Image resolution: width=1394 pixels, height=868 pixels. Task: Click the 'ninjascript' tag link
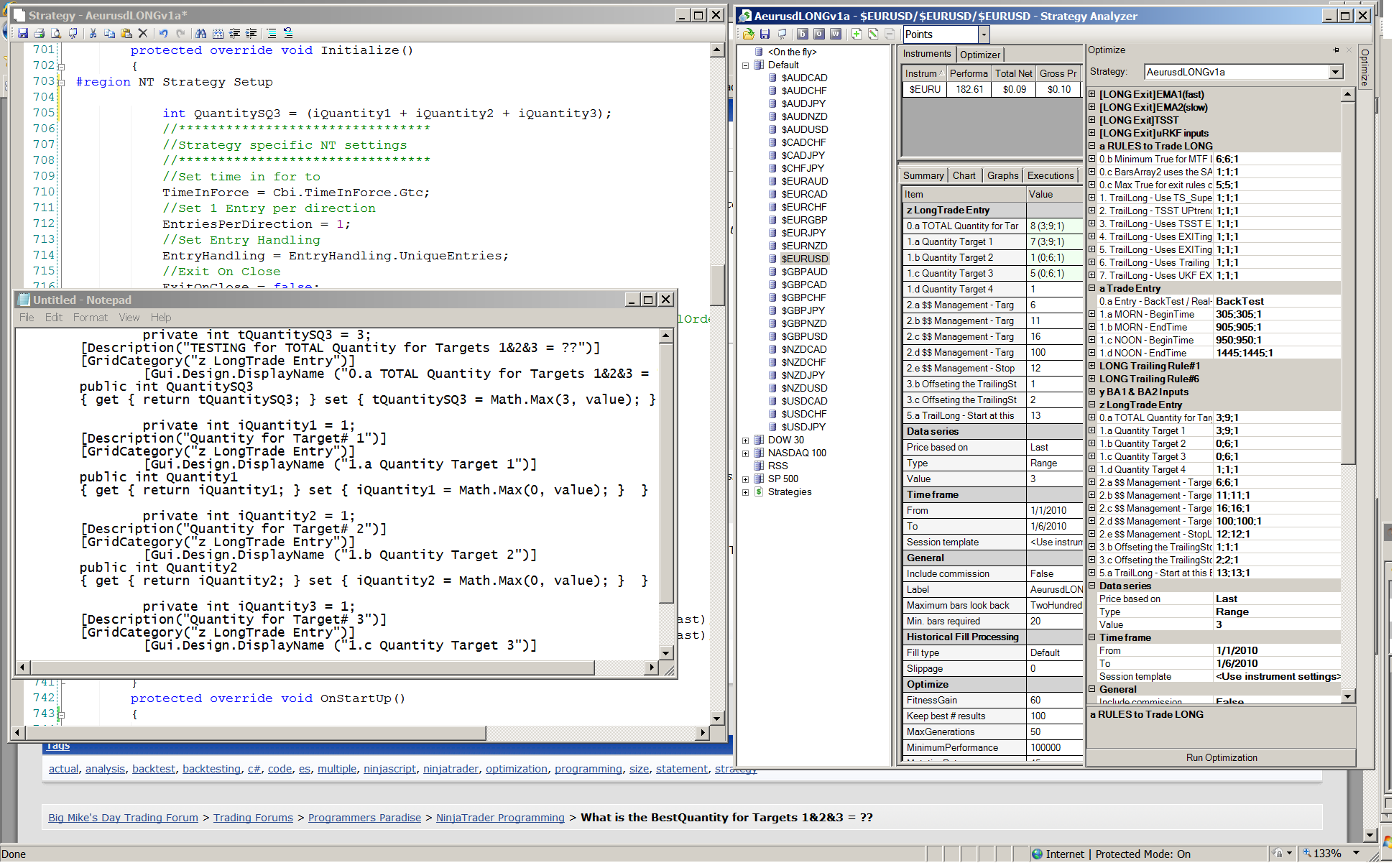[389, 769]
